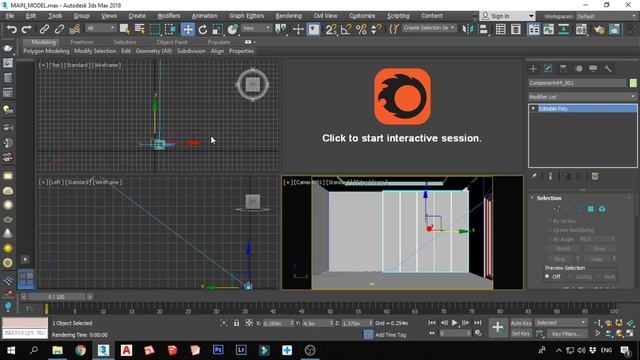Screen dimensions: 640x360
Task: Select Vertex sub-object level icon
Action: [557, 209]
